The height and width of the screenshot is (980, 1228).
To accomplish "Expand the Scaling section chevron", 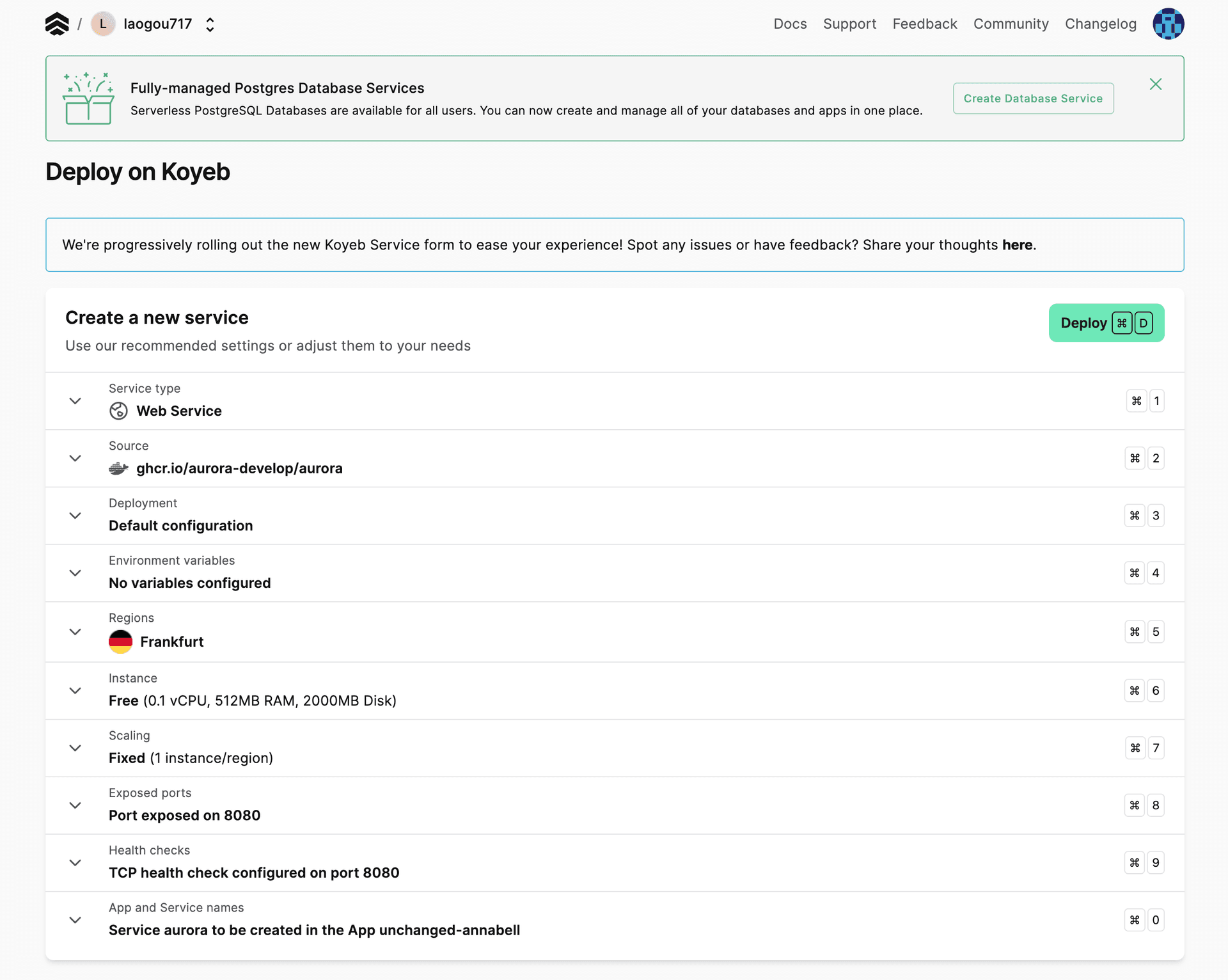I will click(x=75, y=748).
